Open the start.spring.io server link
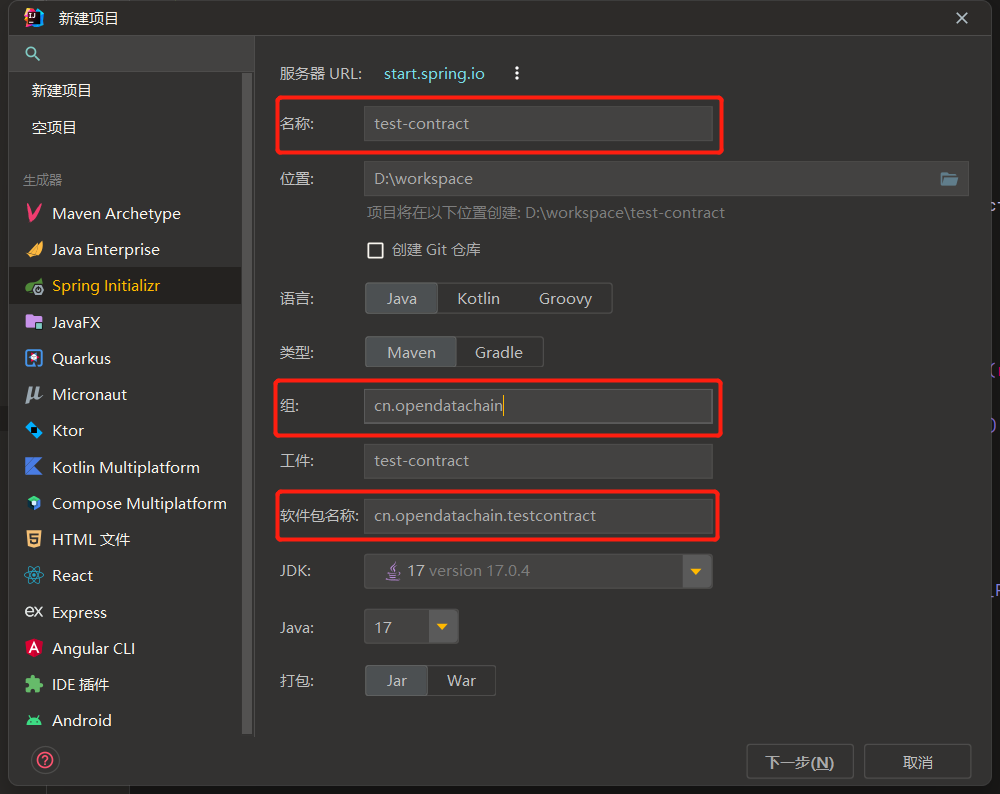Viewport: 1000px width, 794px height. pos(434,73)
